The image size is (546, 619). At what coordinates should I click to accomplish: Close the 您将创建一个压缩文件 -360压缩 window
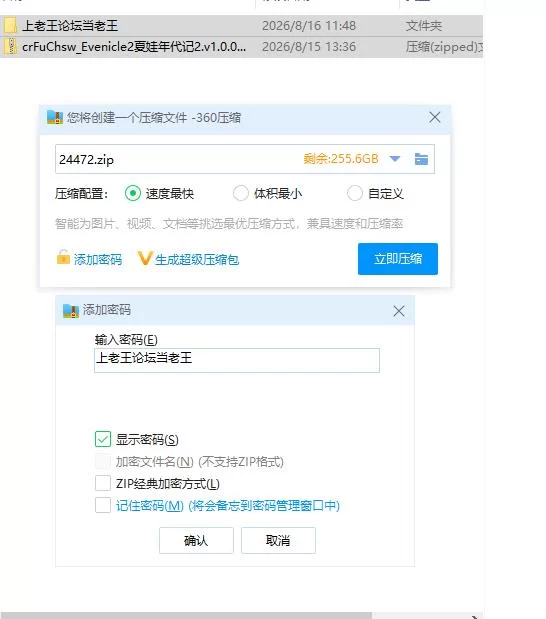435,117
